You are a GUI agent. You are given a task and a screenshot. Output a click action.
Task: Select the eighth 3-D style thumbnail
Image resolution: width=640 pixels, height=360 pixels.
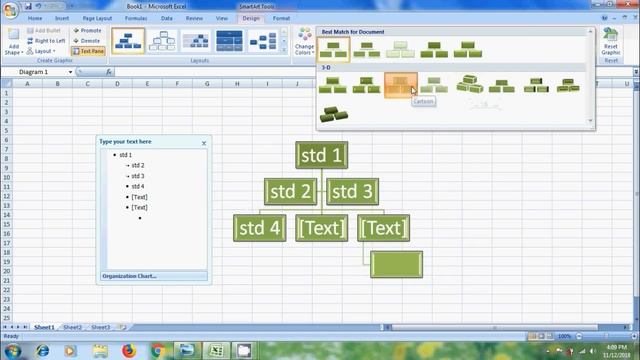click(x=568, y=85)
